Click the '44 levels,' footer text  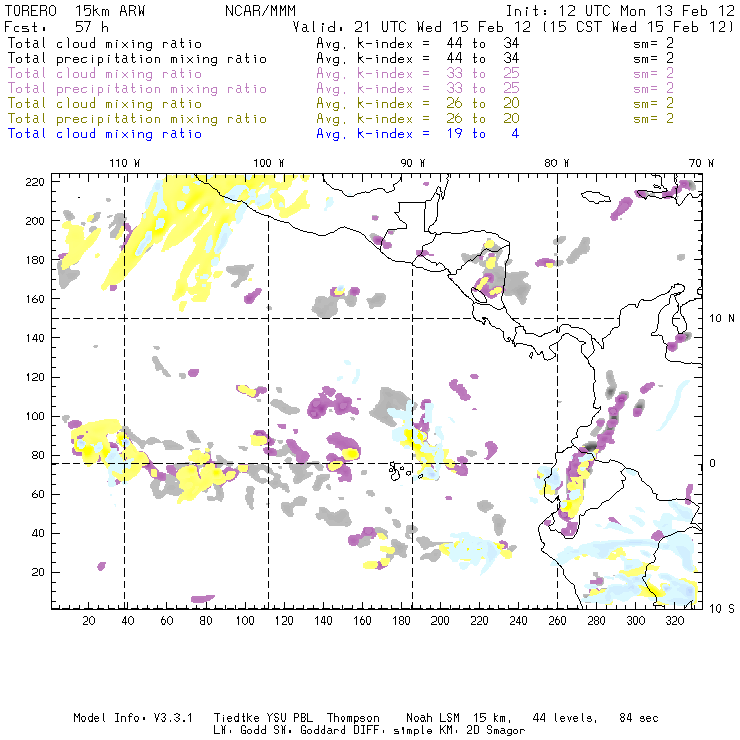tap(565, 718)
